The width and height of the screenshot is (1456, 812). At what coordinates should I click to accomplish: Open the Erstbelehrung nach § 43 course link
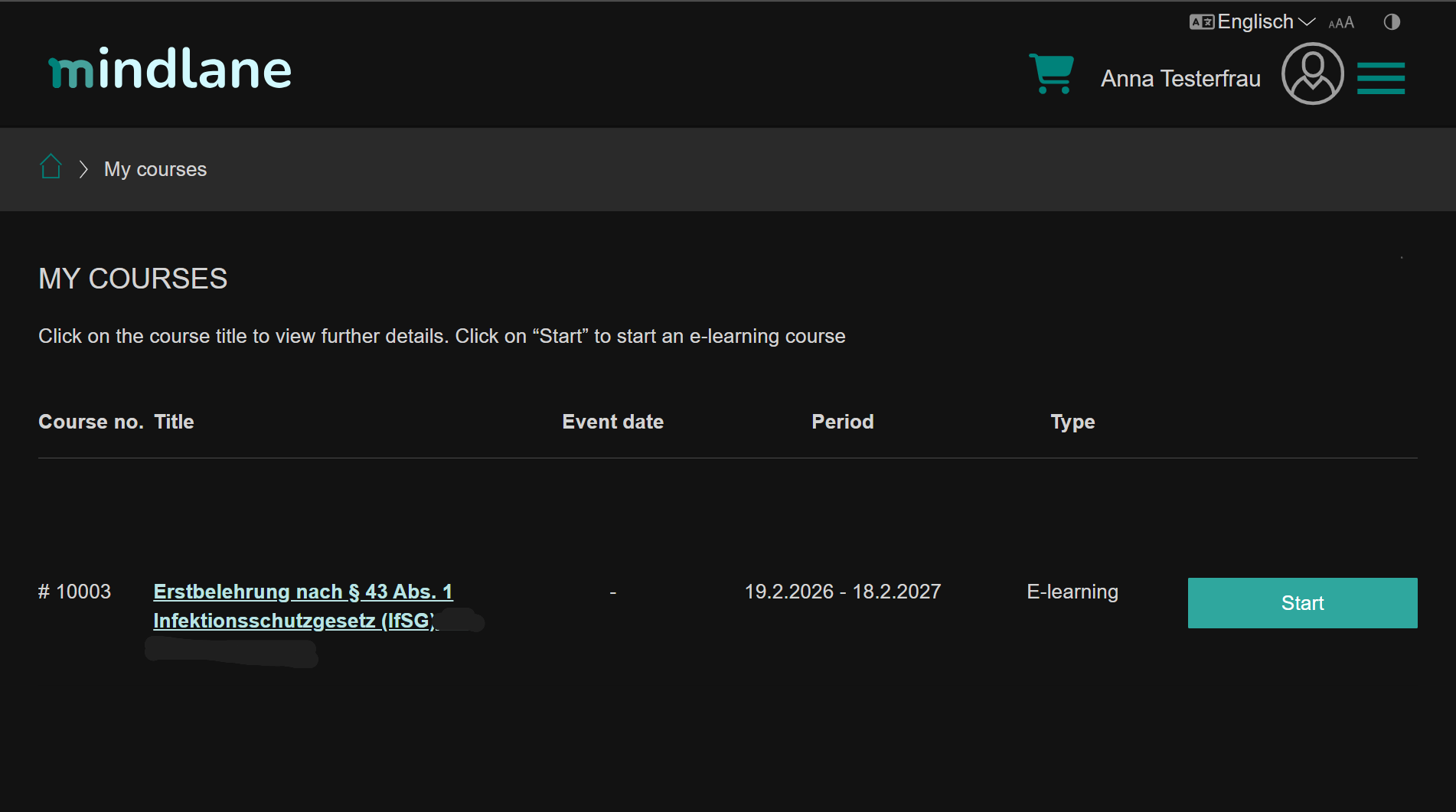click(x=303, y=606)
